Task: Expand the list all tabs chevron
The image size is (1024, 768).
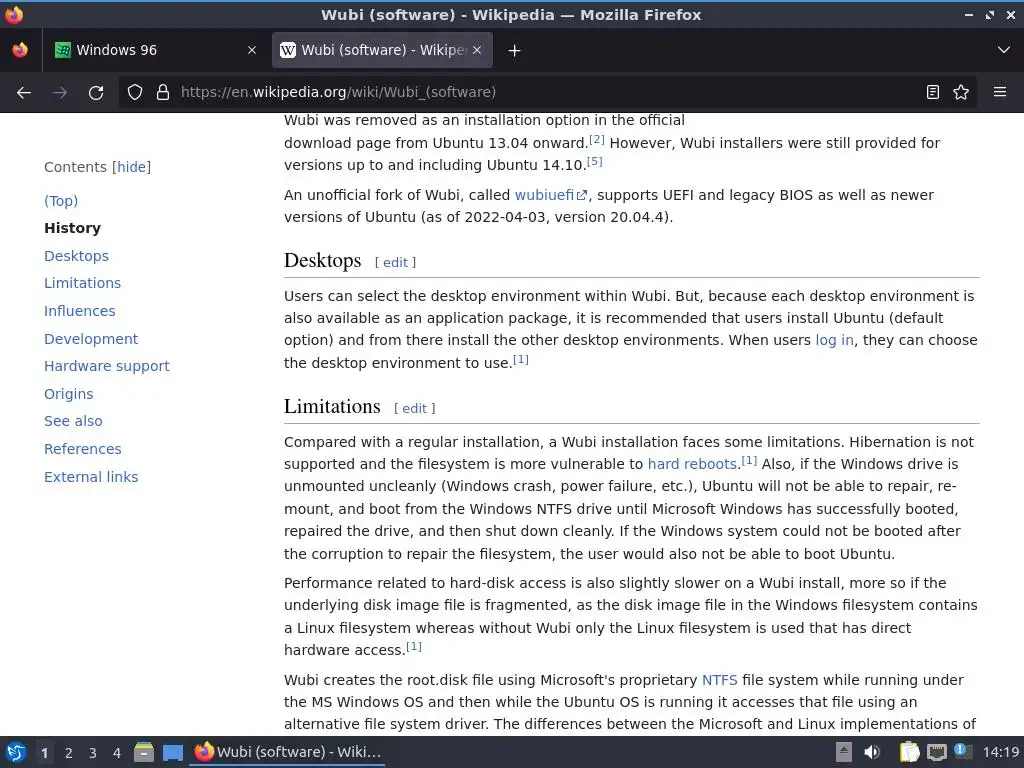Action: 1004,50
